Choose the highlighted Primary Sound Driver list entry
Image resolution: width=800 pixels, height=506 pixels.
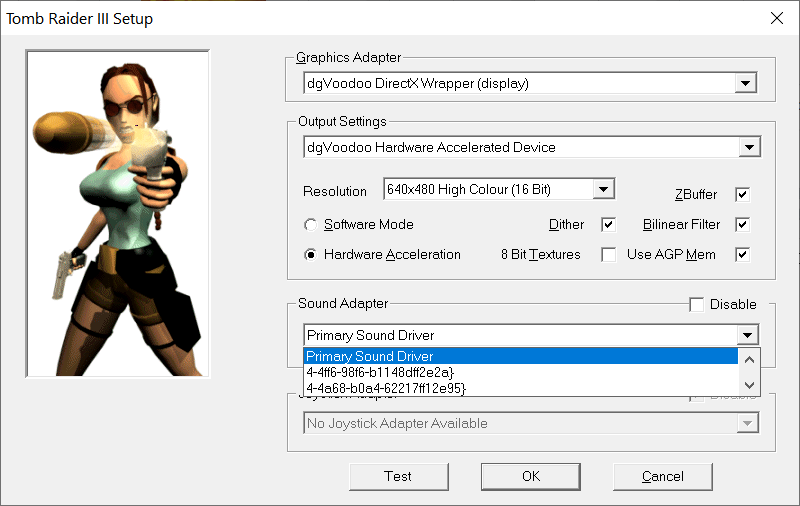(521, 356)
